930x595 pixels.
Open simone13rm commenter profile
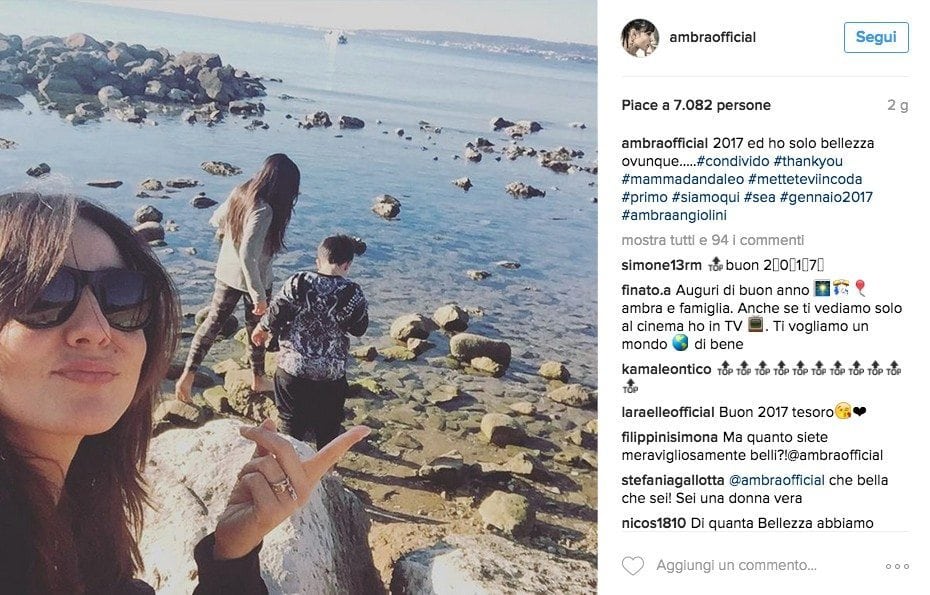[661, 265]
